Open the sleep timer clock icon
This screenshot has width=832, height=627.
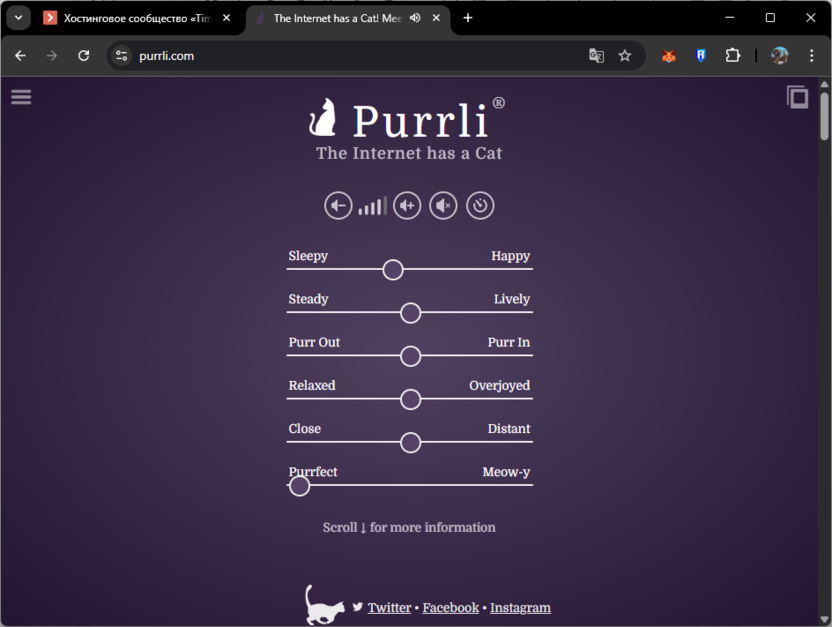[479, 205]
